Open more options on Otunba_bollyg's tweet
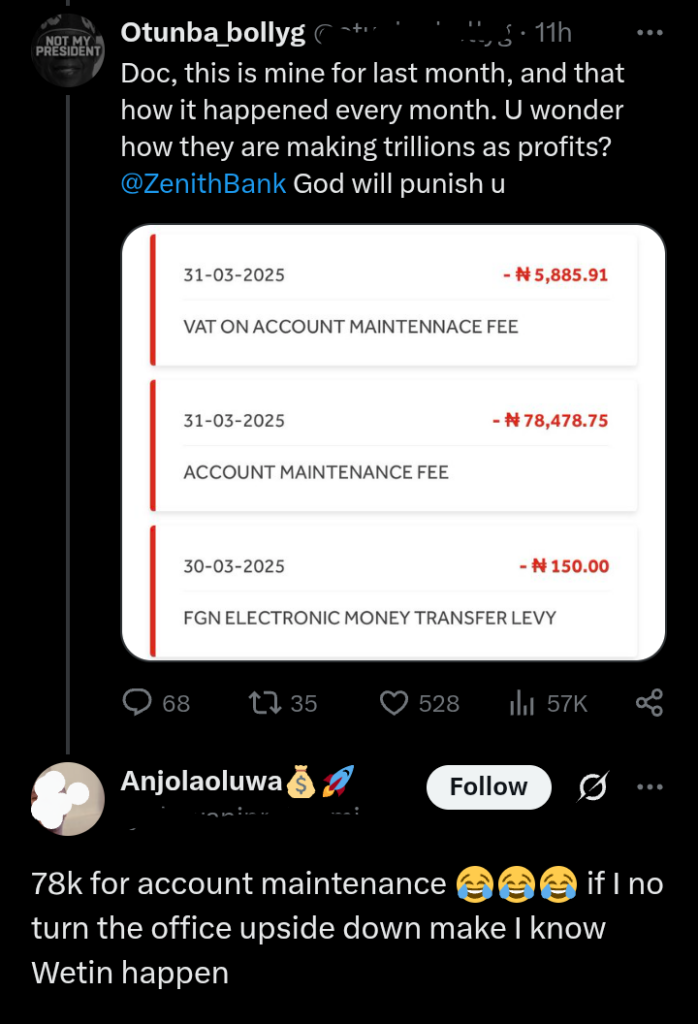 click(650, 33)
